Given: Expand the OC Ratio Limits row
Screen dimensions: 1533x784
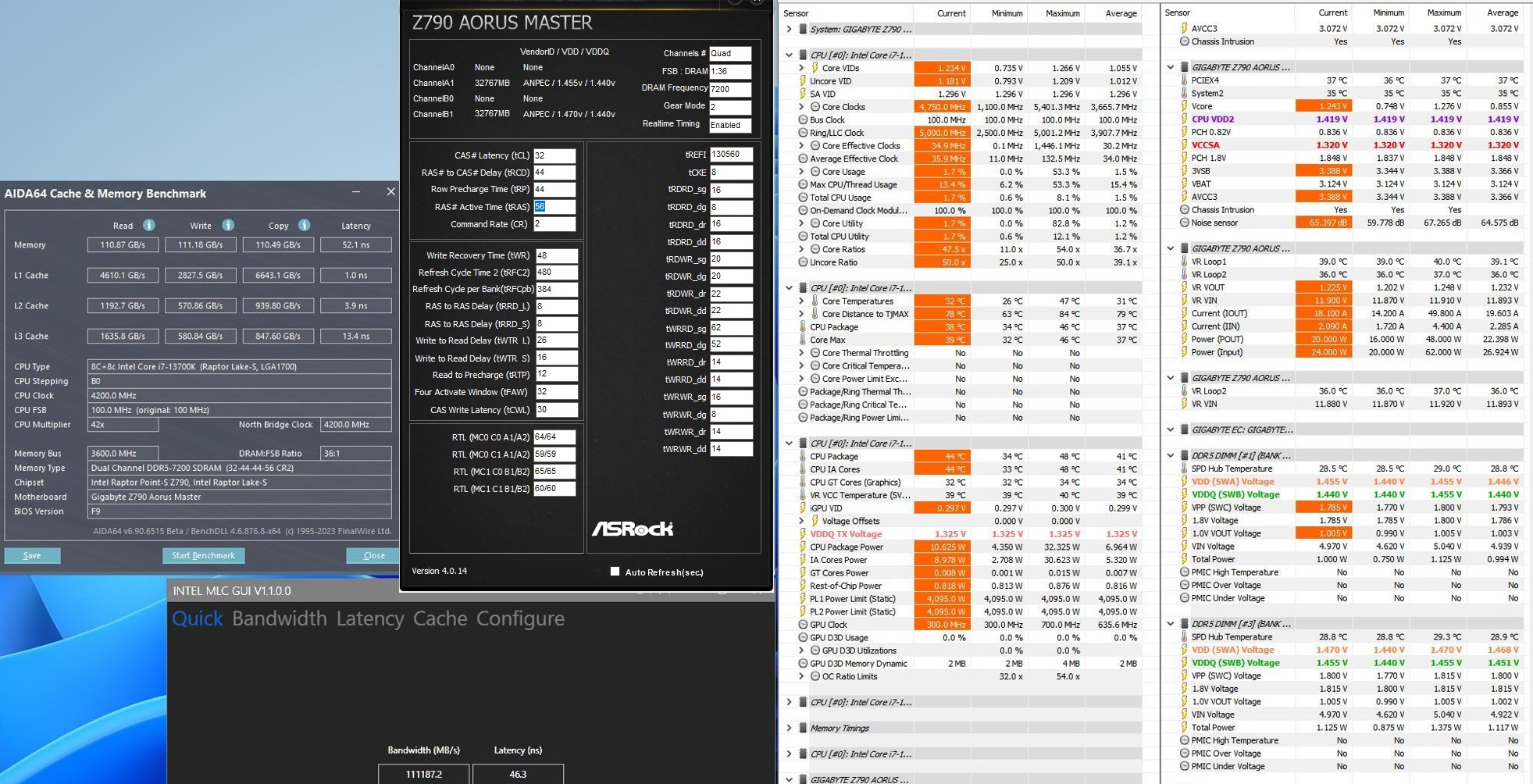Looking at the screenshot, I should pyautogui.click(x=801, y=676).
